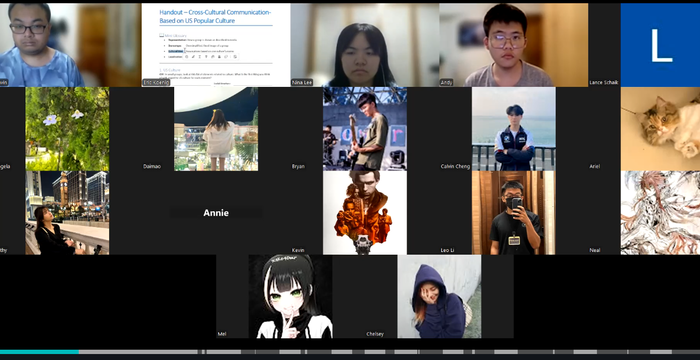
Task: Select Annie's name-only participant tile
Action: [216, 213]
